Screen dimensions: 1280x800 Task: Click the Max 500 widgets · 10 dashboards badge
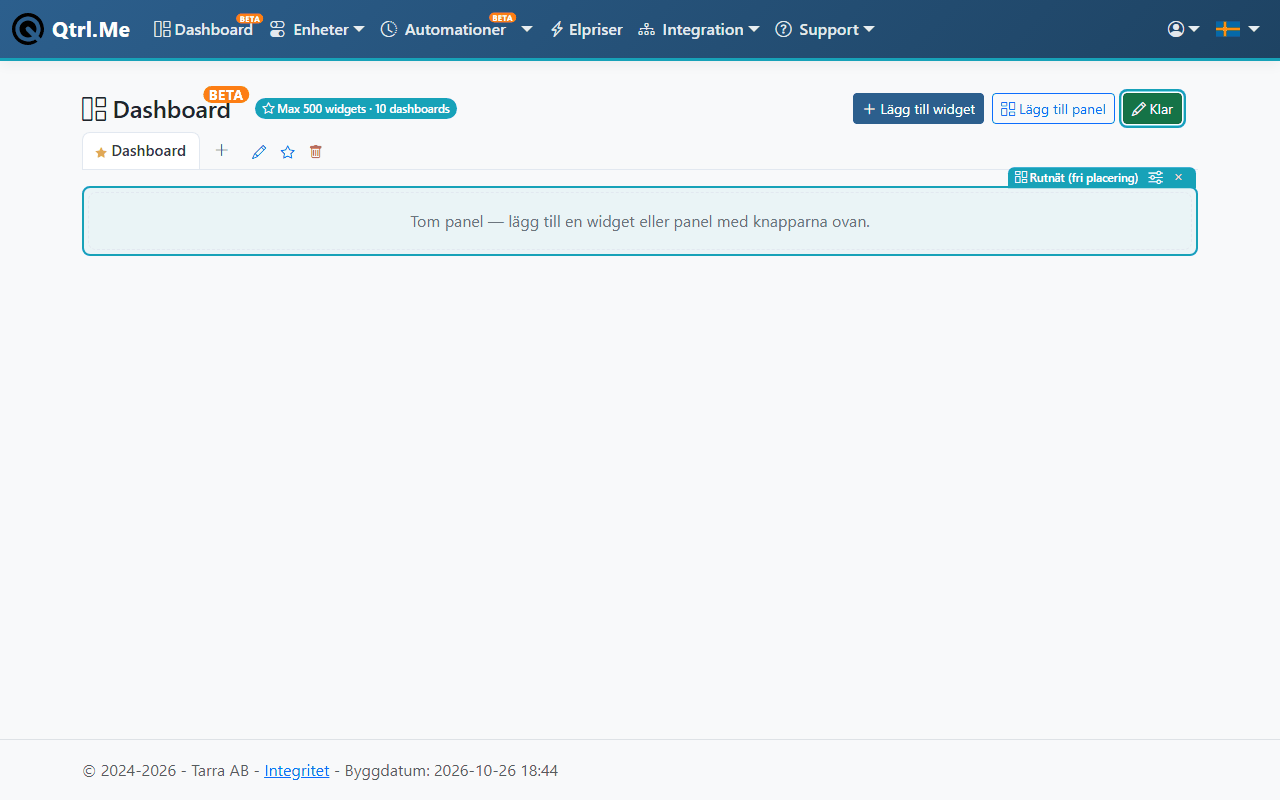pyautogui.click(x=356, y=108)
